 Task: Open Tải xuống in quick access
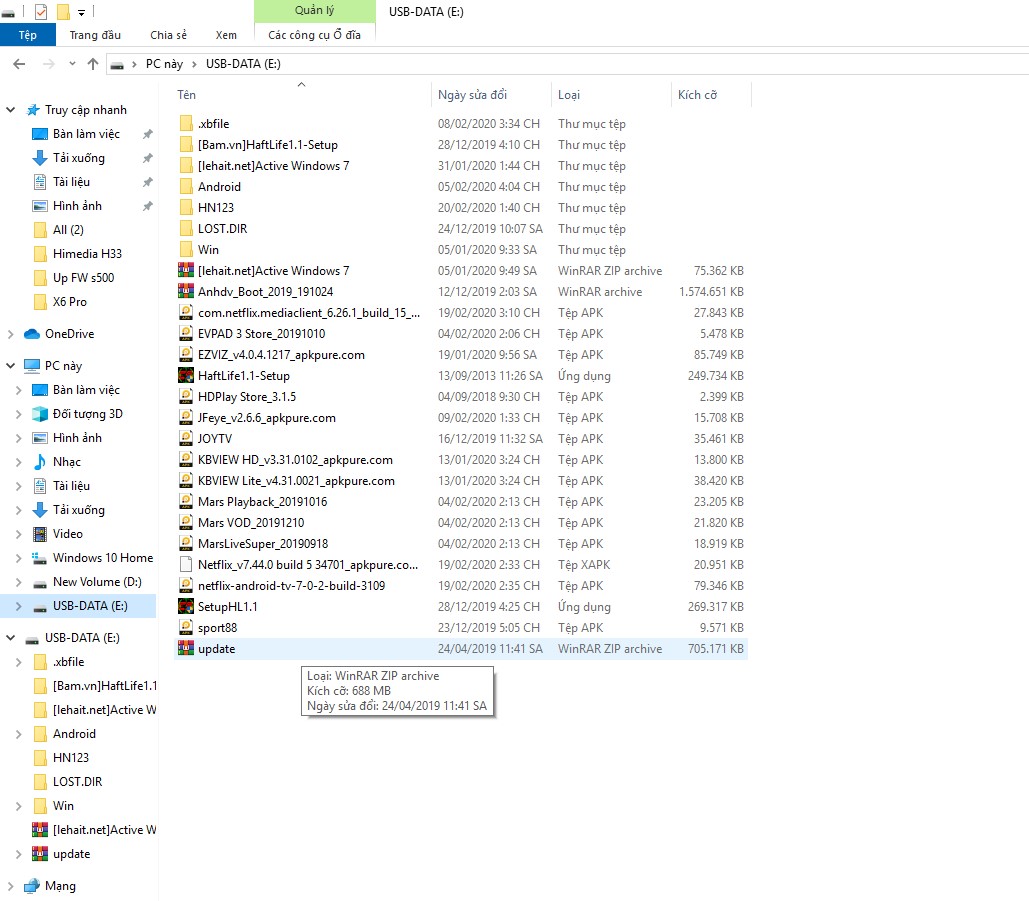click(79, 157)
